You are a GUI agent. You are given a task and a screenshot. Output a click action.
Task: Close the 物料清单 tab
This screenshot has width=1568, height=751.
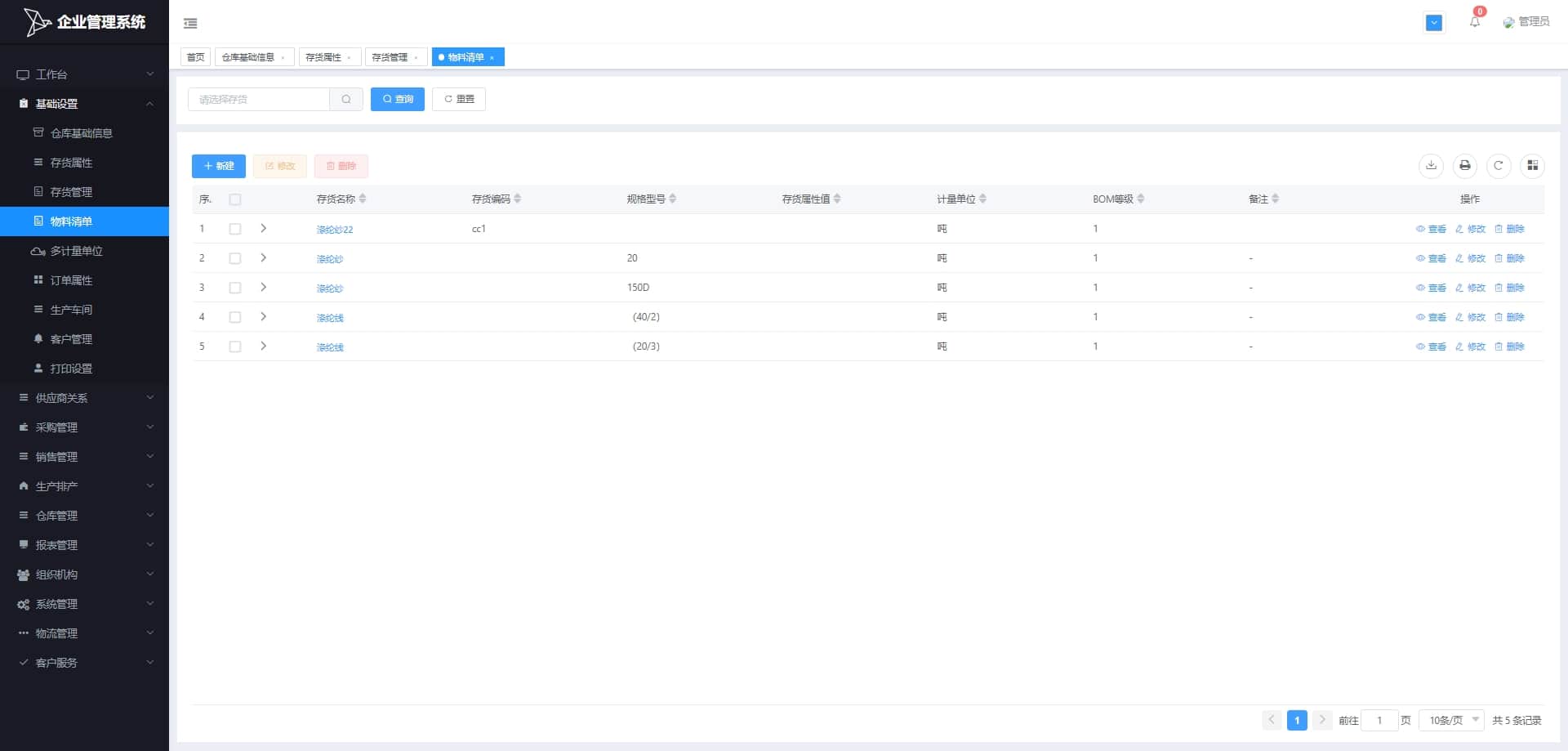[x=492, y=58]
